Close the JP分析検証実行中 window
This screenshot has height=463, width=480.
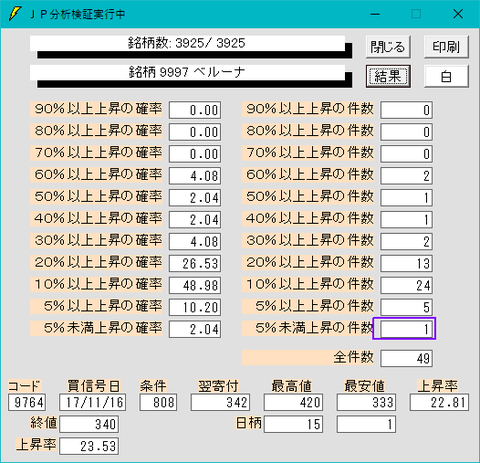click(458, 14)
